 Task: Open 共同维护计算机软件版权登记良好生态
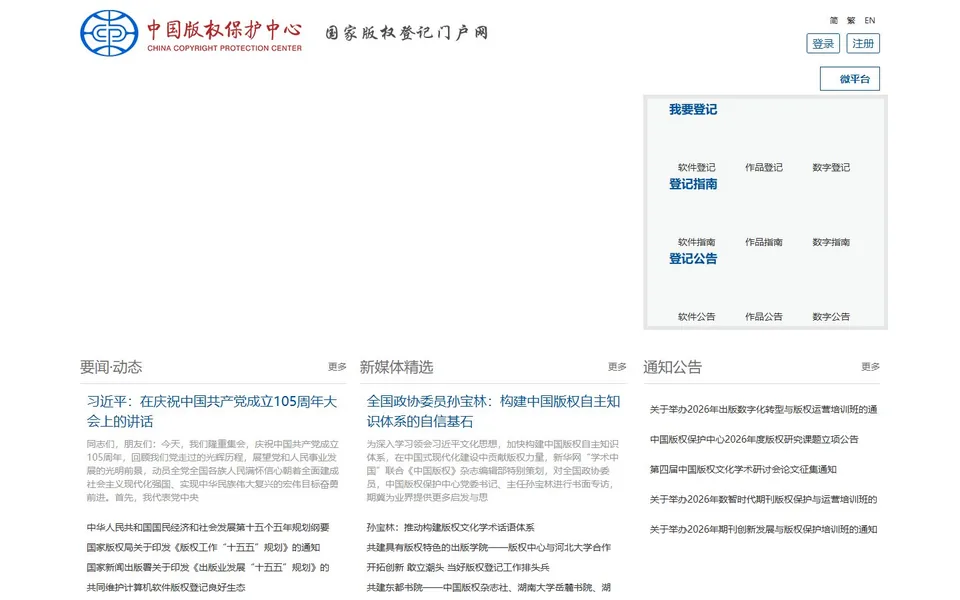[x=166, y=587]
